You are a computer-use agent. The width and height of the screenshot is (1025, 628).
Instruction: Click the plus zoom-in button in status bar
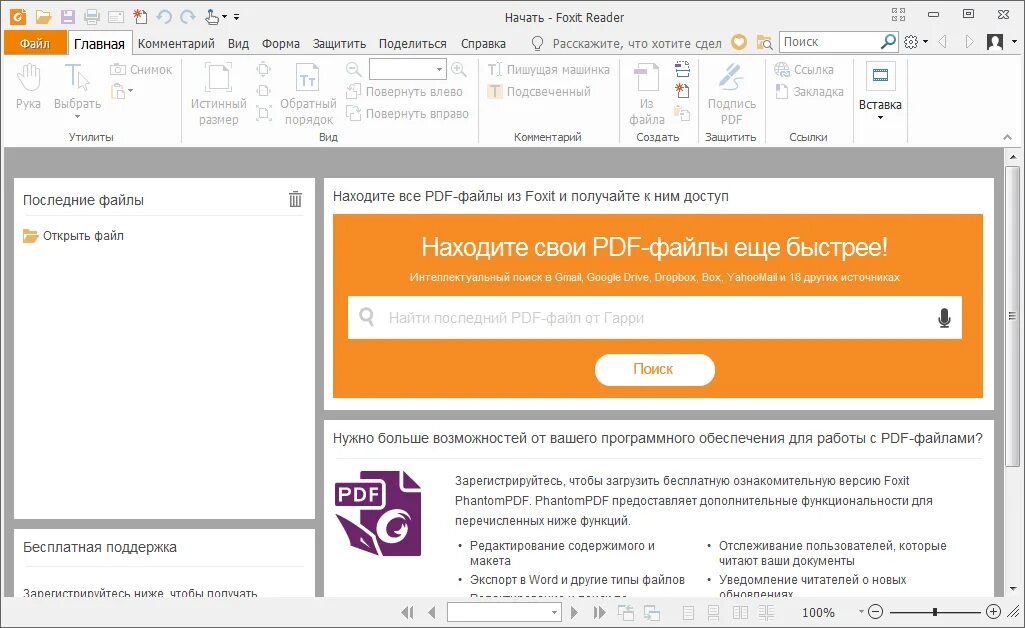pyautogui.click(x=993, y=612)
